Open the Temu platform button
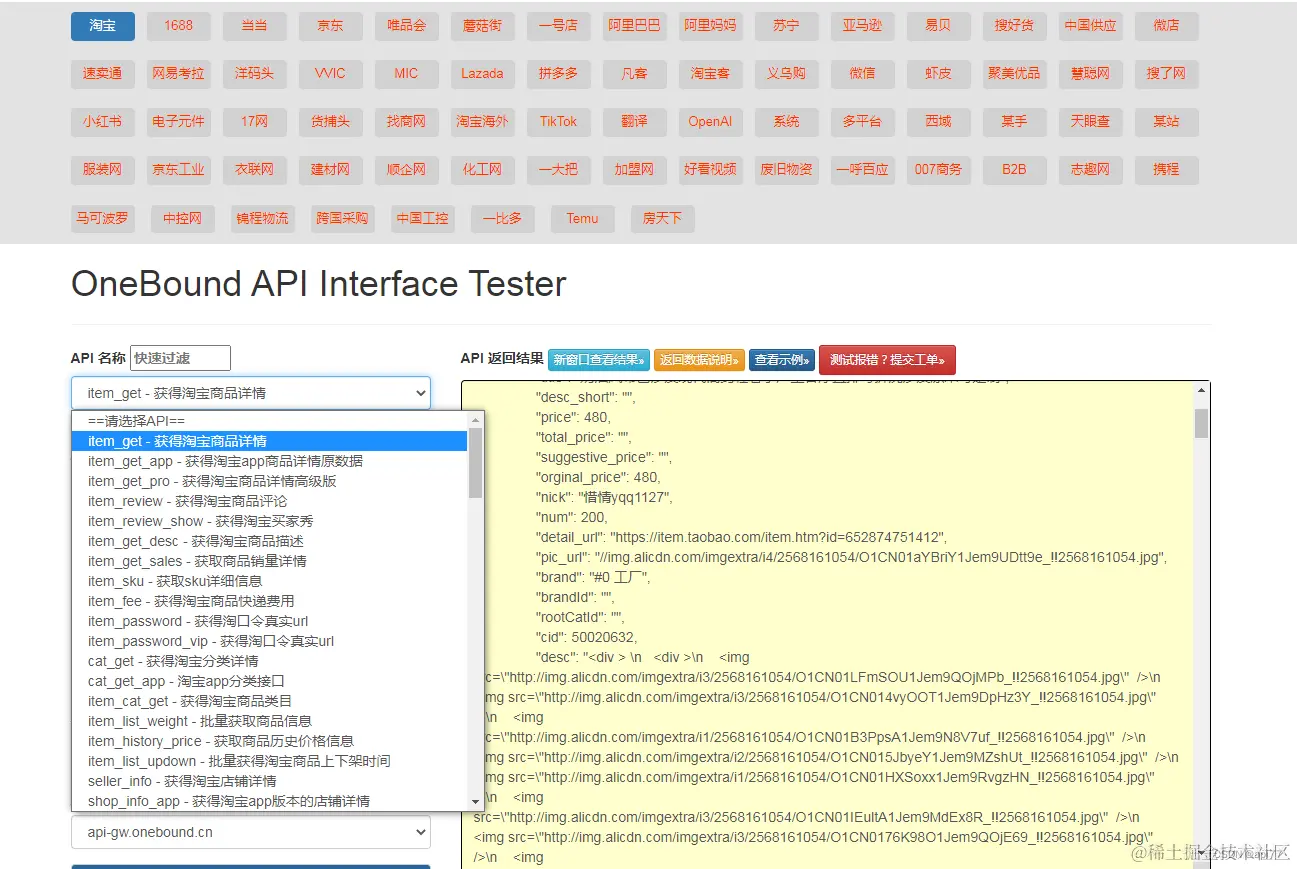This screenshot has height=869, width=1297. (582, 219)
